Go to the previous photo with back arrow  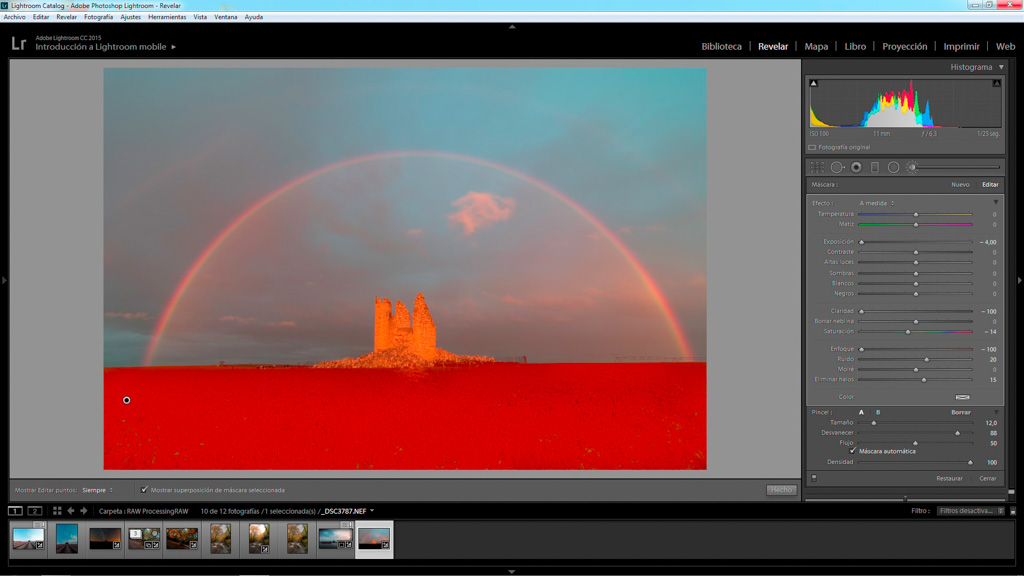coord(70,511)
